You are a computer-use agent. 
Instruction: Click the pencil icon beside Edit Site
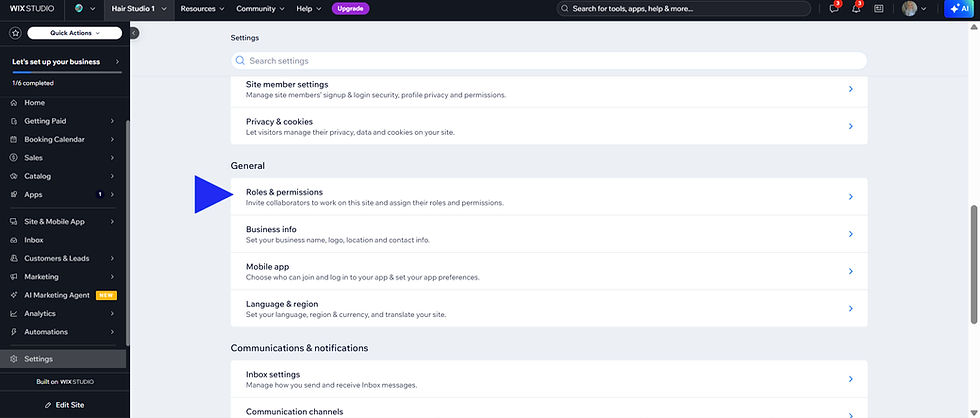click(48, 405)
